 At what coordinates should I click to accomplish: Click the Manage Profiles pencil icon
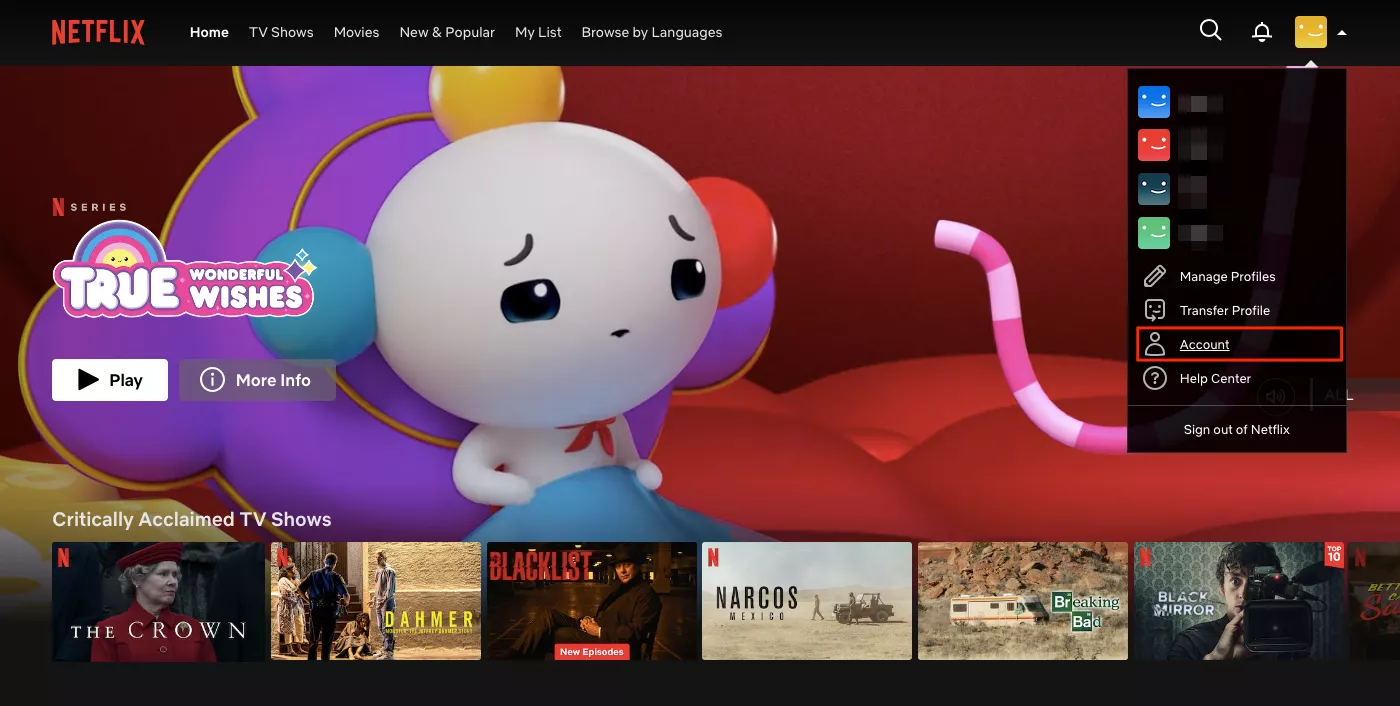(1155, 276)
